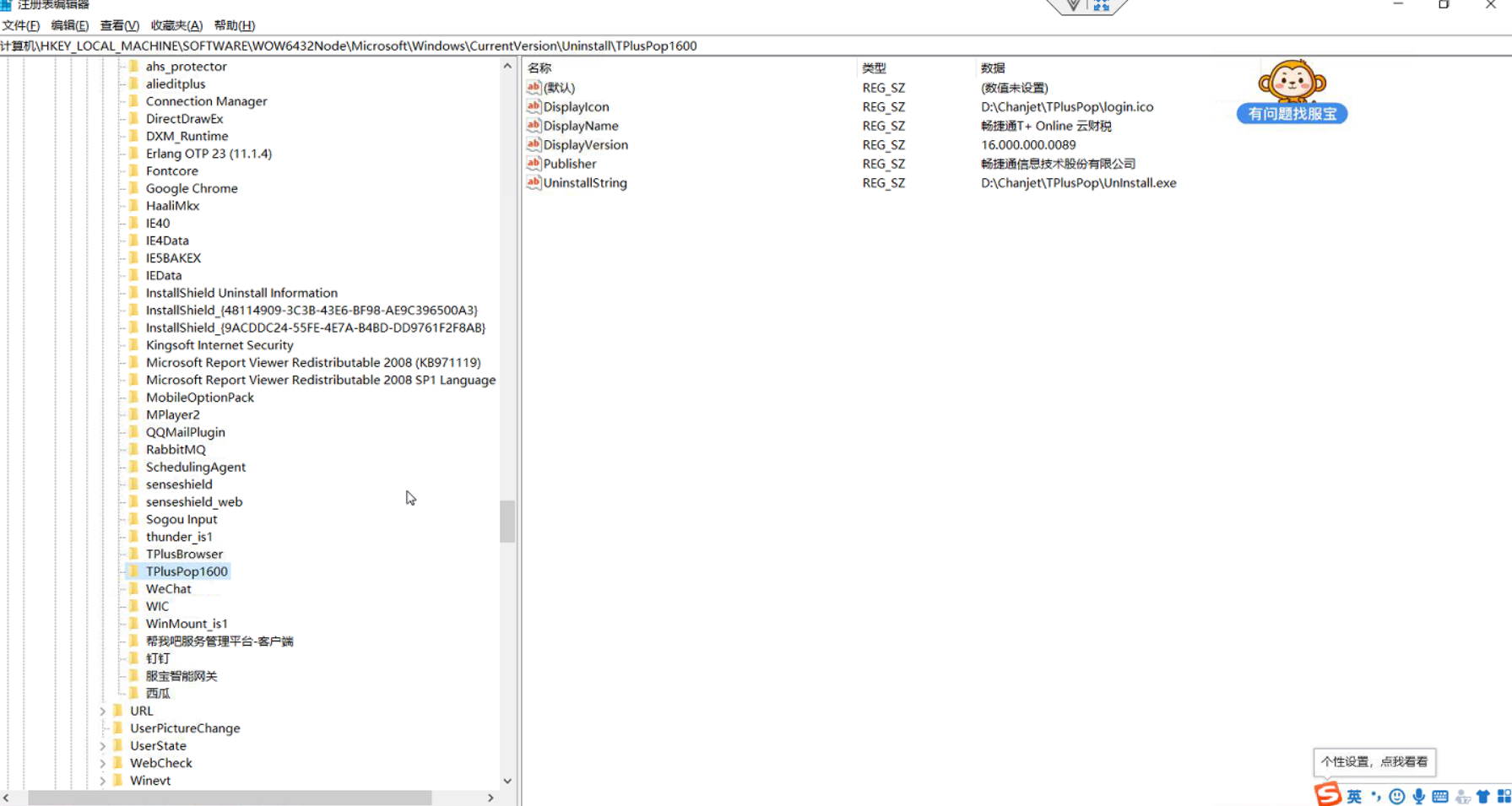Viewport: 1512px width, 806px height.
Task: Select the WinMount_is1 key
Action: 187,623
